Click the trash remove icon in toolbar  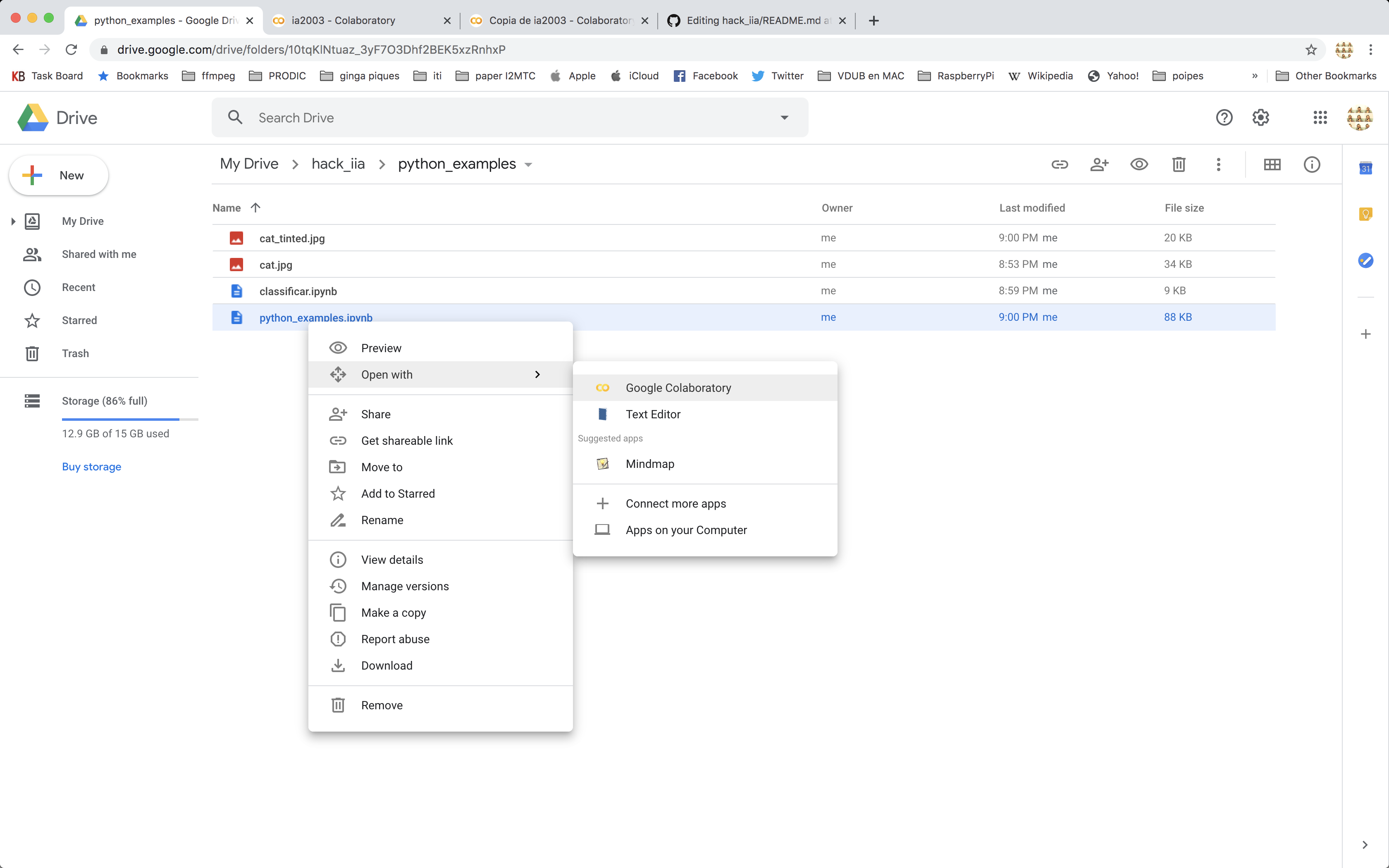click(x=1178, y=165)
